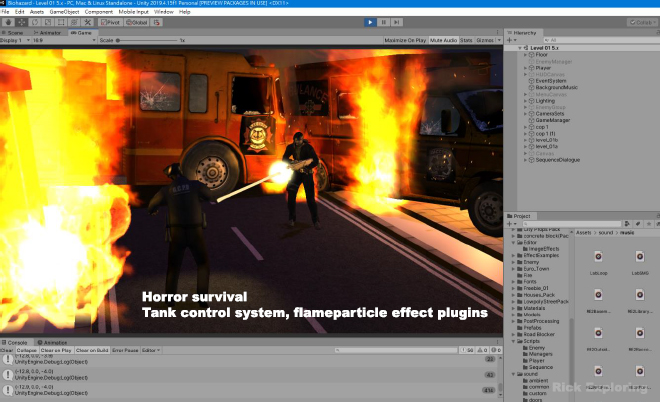Viewport: 660px width, 402px height.
Task: Click the Clear button in Console
Action: click(7, 351)
